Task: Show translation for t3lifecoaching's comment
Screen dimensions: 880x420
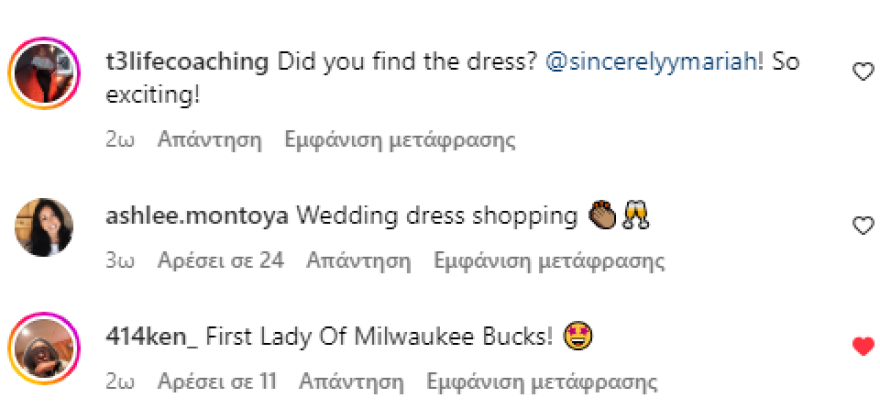Action: coord(400,139)
